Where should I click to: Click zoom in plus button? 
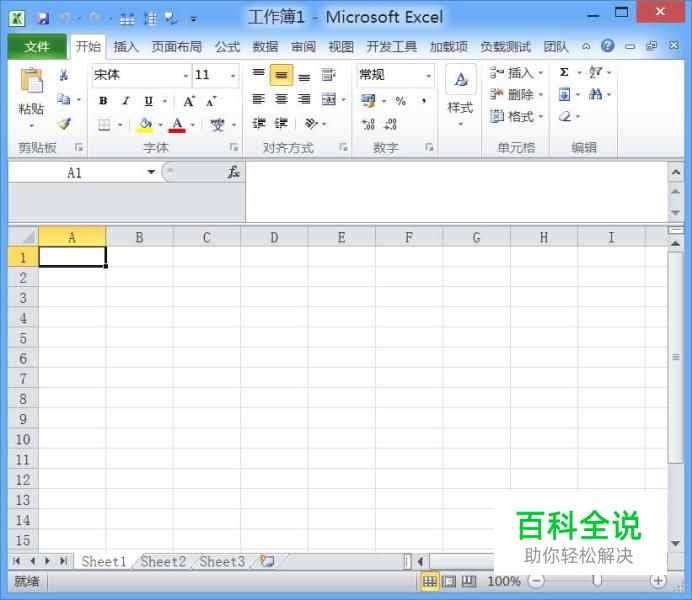coord(658,581)
